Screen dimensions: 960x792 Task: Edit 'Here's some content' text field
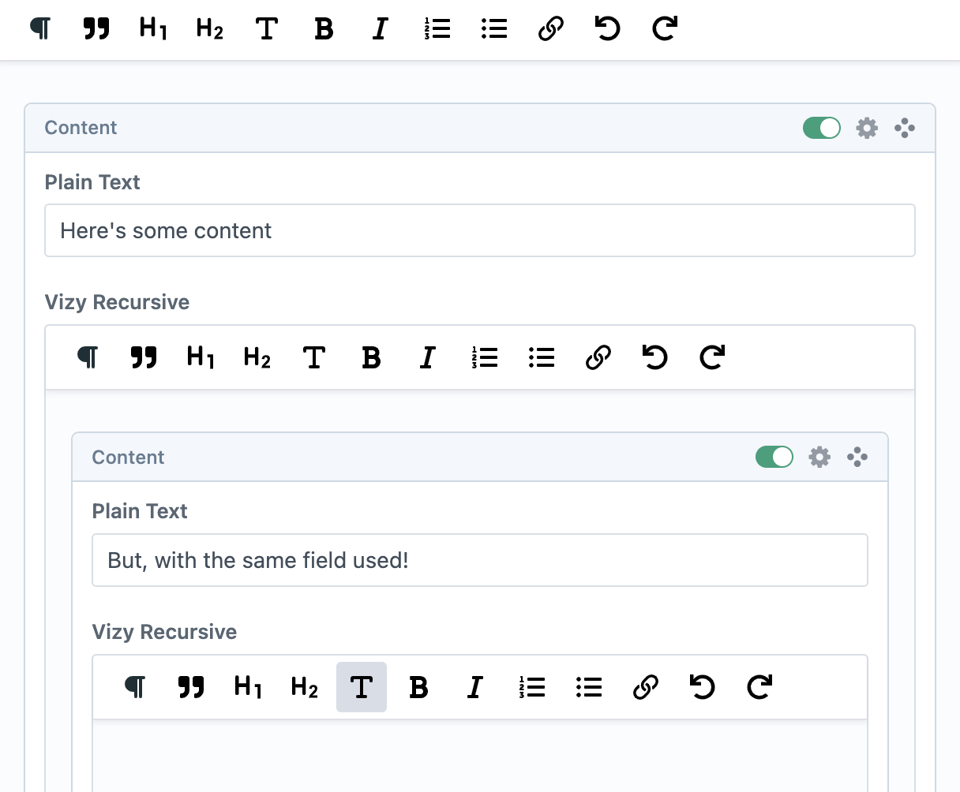480,230
